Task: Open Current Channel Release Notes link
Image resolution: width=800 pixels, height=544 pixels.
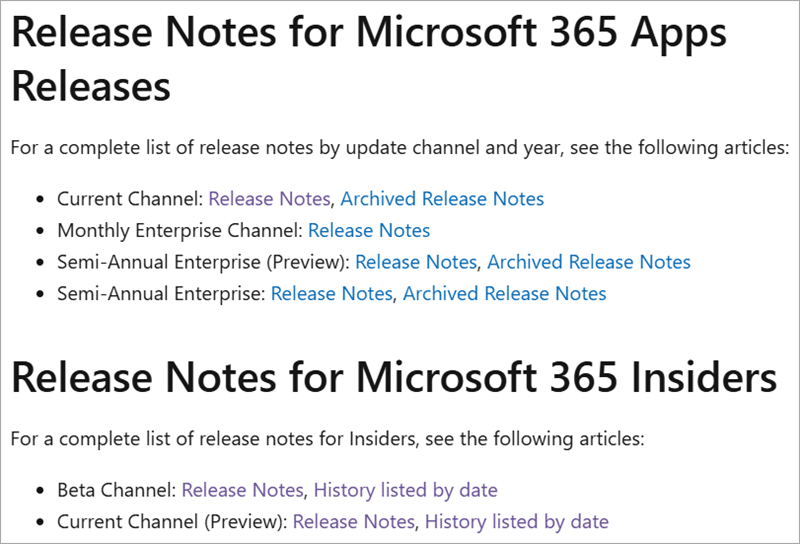Action: 269,199
